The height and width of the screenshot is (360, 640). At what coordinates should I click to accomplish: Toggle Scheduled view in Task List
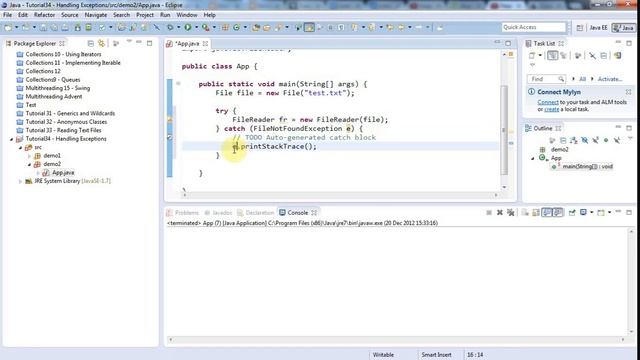564,56
